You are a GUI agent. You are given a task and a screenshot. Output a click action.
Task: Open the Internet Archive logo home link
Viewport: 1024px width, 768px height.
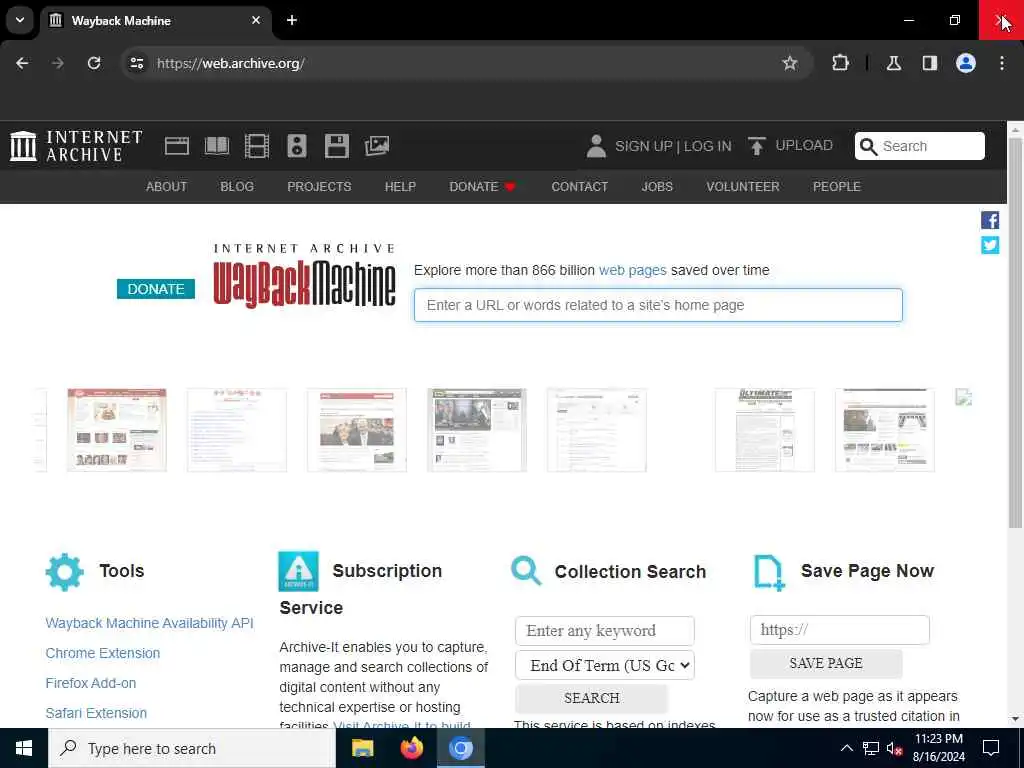(x=76, y=146)
